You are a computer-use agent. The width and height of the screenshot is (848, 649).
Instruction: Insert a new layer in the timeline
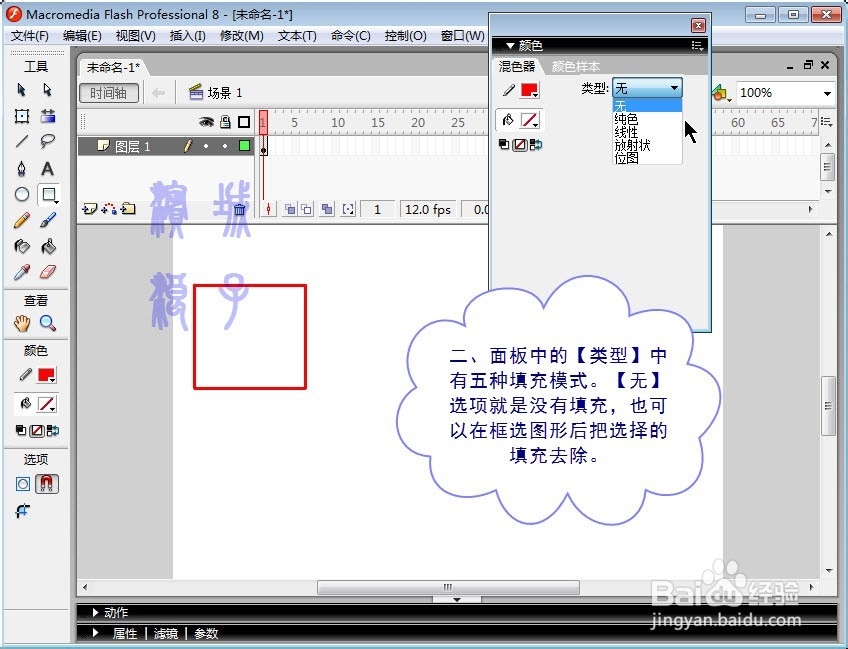coord(90,208)
